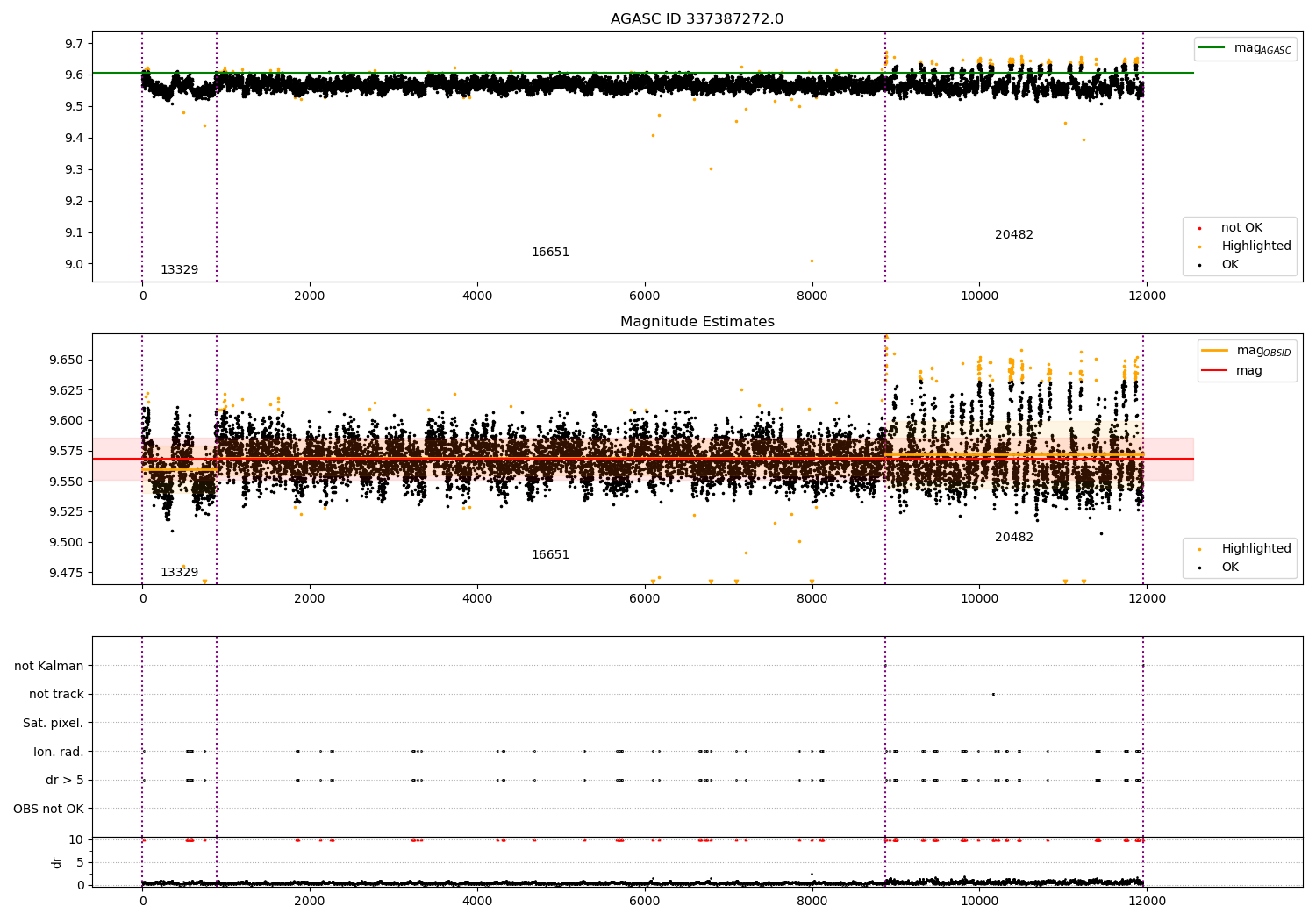Image resolution: width=1316 pixels, height=921 pixels.
Task: Click x-axis tick 8000 under Magnitude Estimates plot
Action: pos(812,599)
